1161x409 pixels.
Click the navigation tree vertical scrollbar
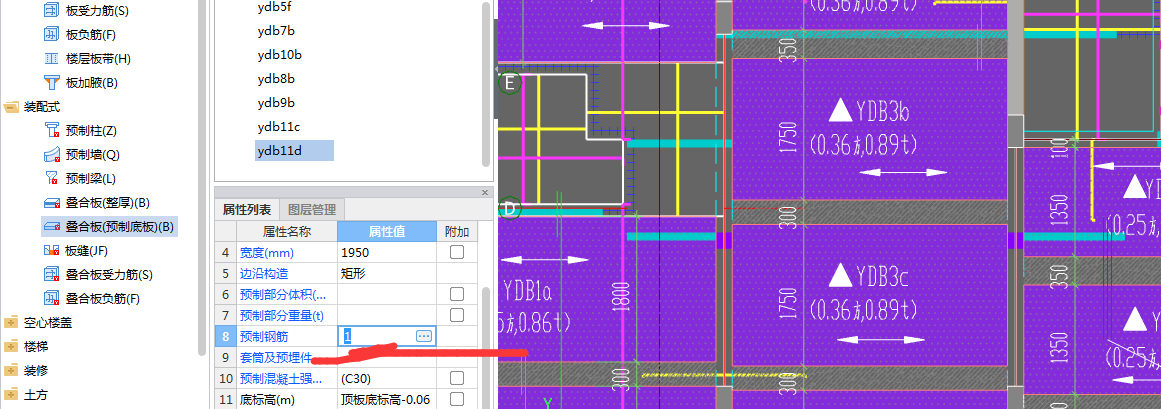point(201,178)
